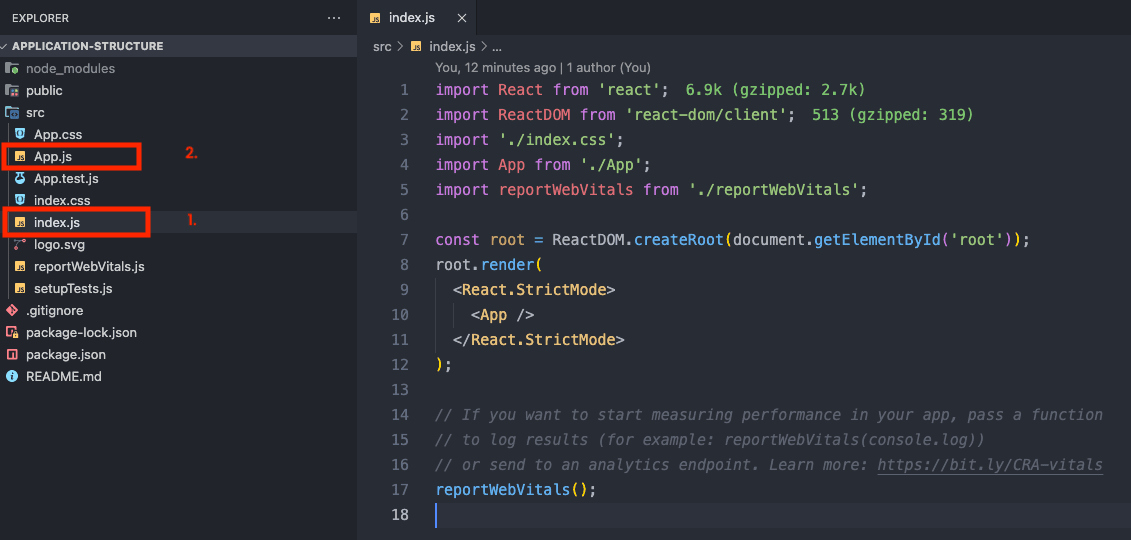The image size is (1131, 540).
Task: Open the .gitignore file
Action: coord(55,311)
